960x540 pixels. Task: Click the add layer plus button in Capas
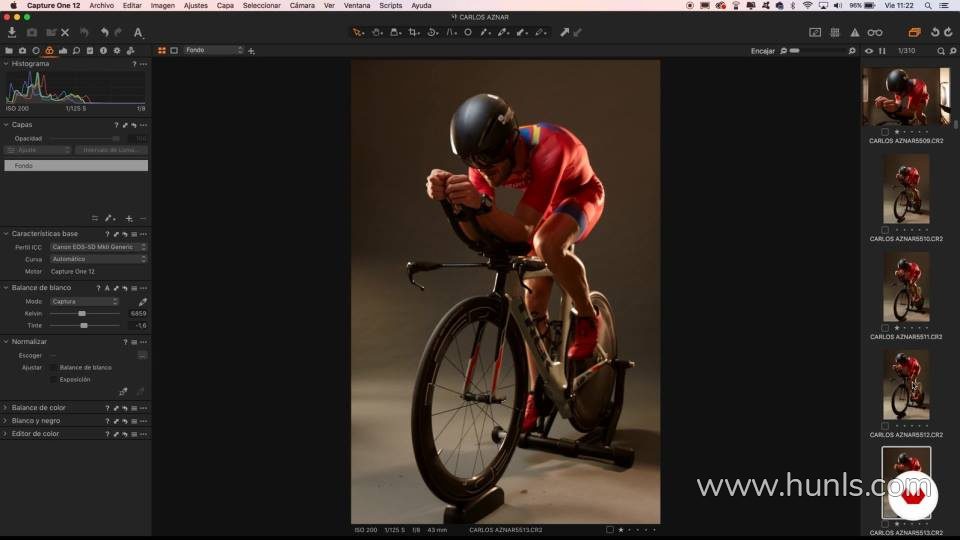click(x=129, y=219)
